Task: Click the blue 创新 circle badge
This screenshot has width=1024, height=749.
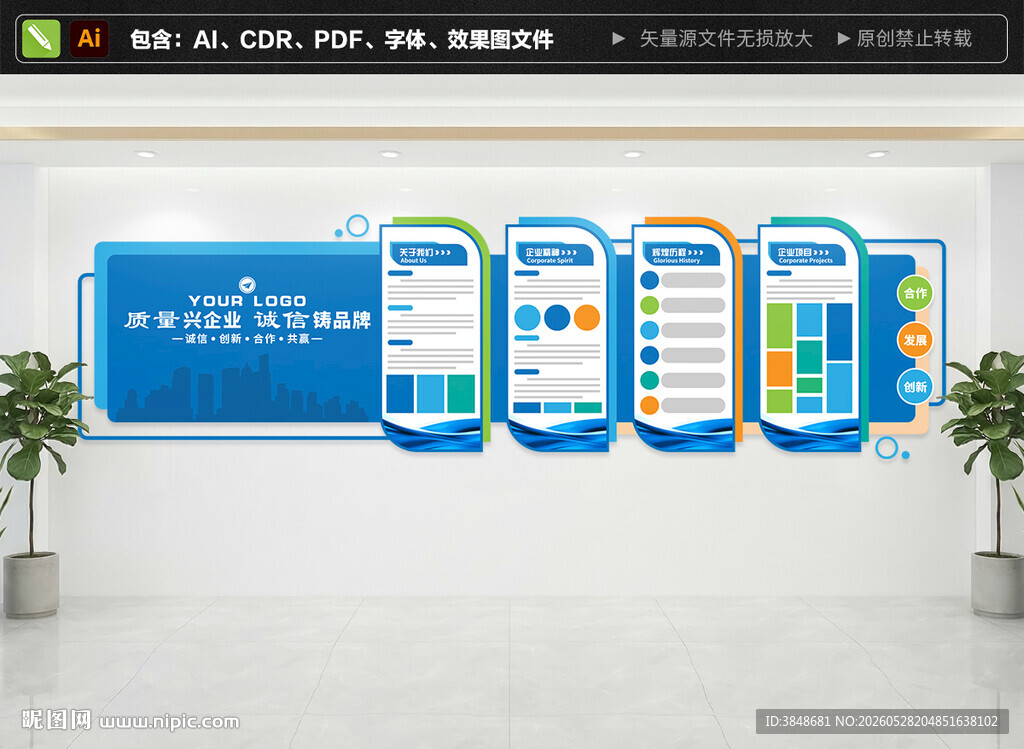Action: 915,387
